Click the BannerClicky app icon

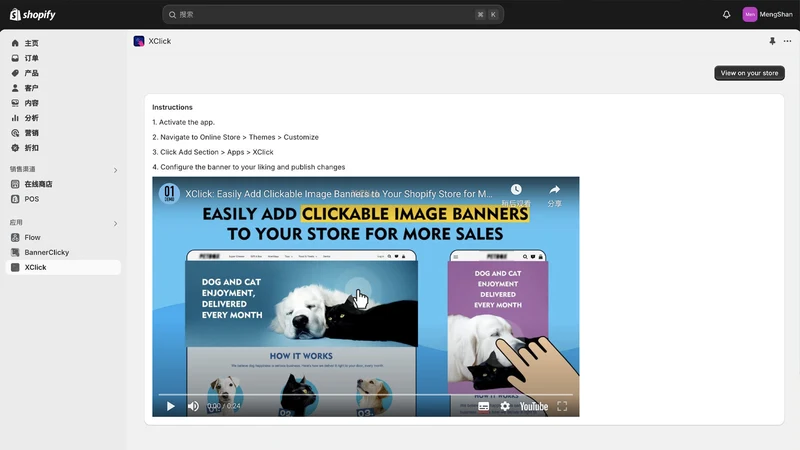pyautogui.click(x=15, y=252)
